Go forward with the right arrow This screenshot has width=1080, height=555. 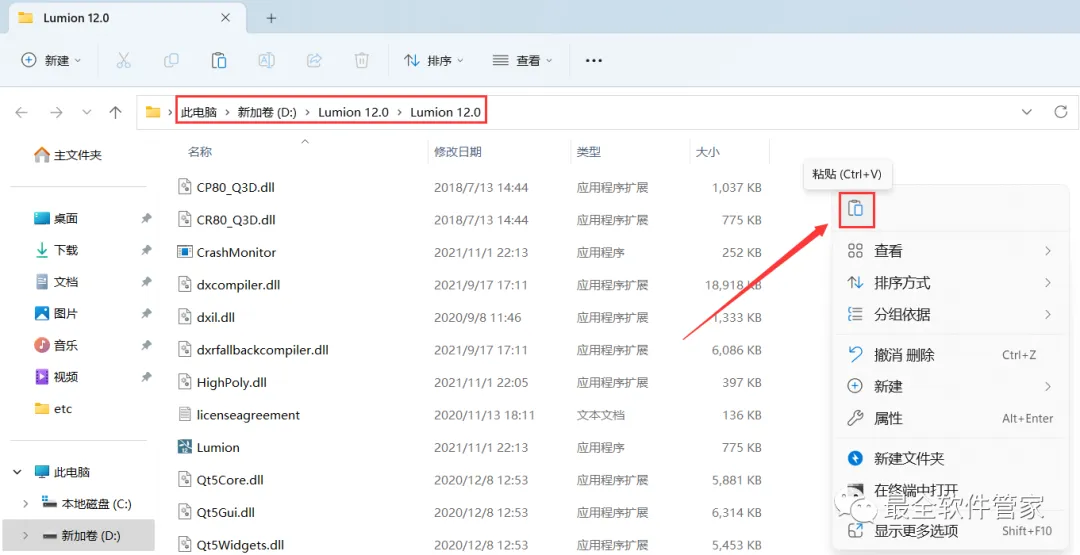point(56,112)
